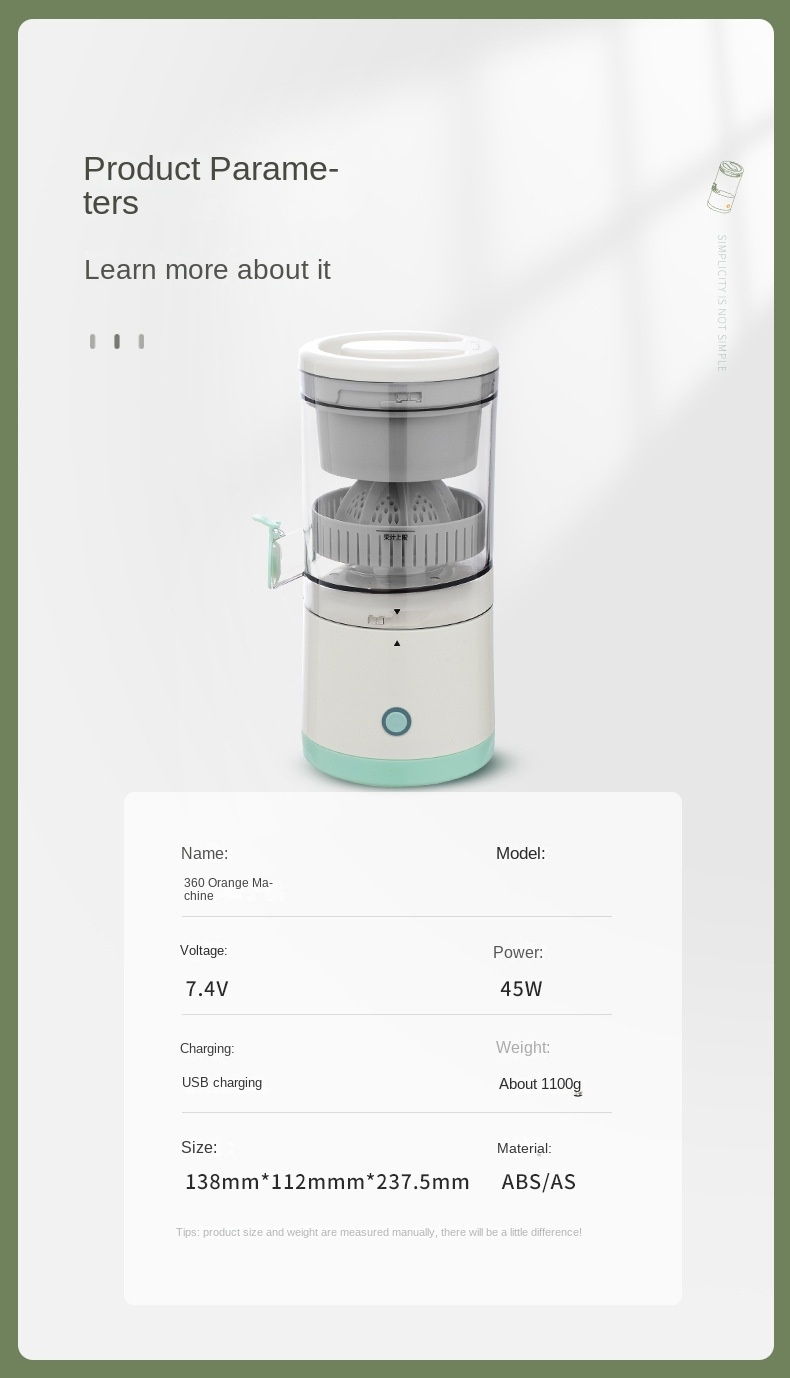Click the Product Parameters heading

point(211,185)
